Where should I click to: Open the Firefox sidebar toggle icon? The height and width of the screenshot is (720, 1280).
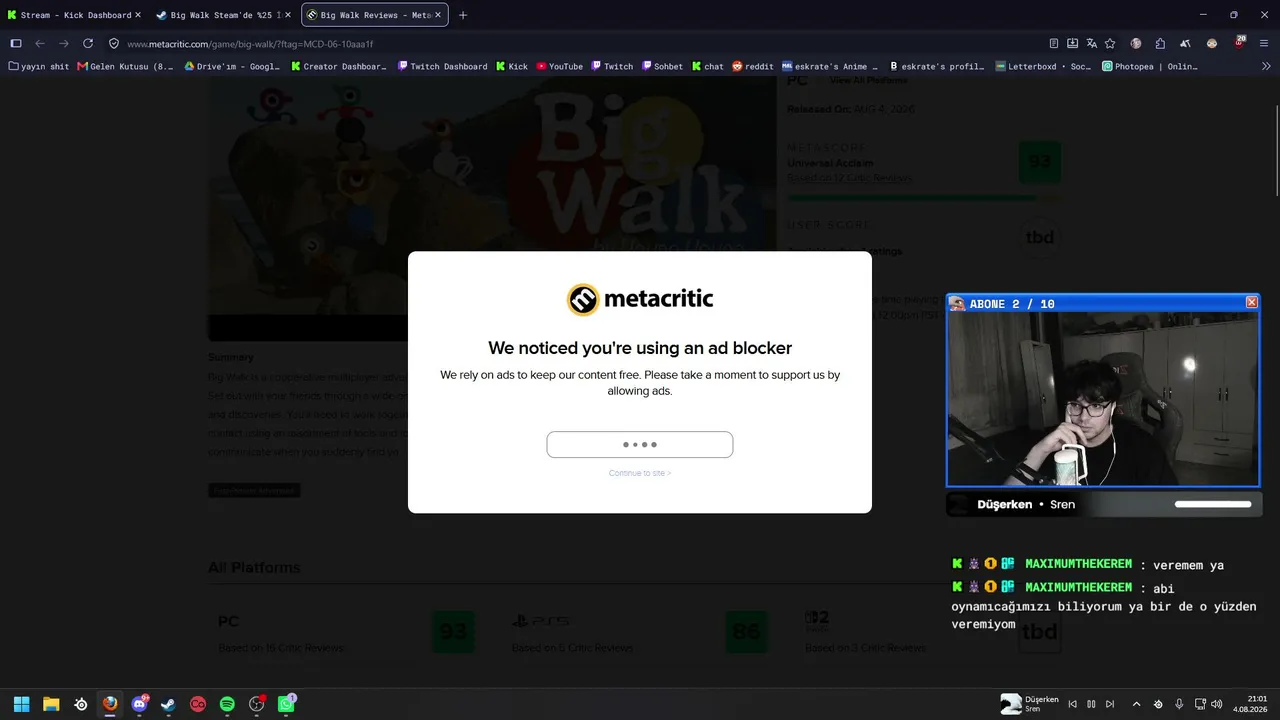pos(16,44)
